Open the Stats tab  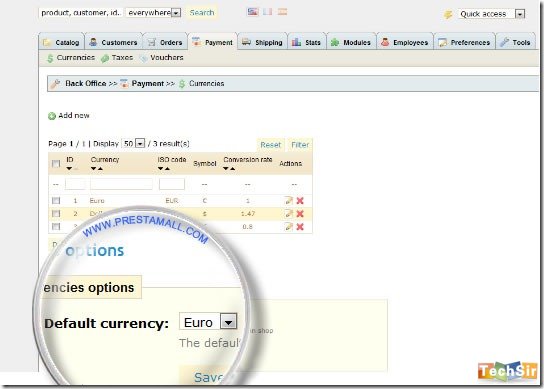[307, 42]
